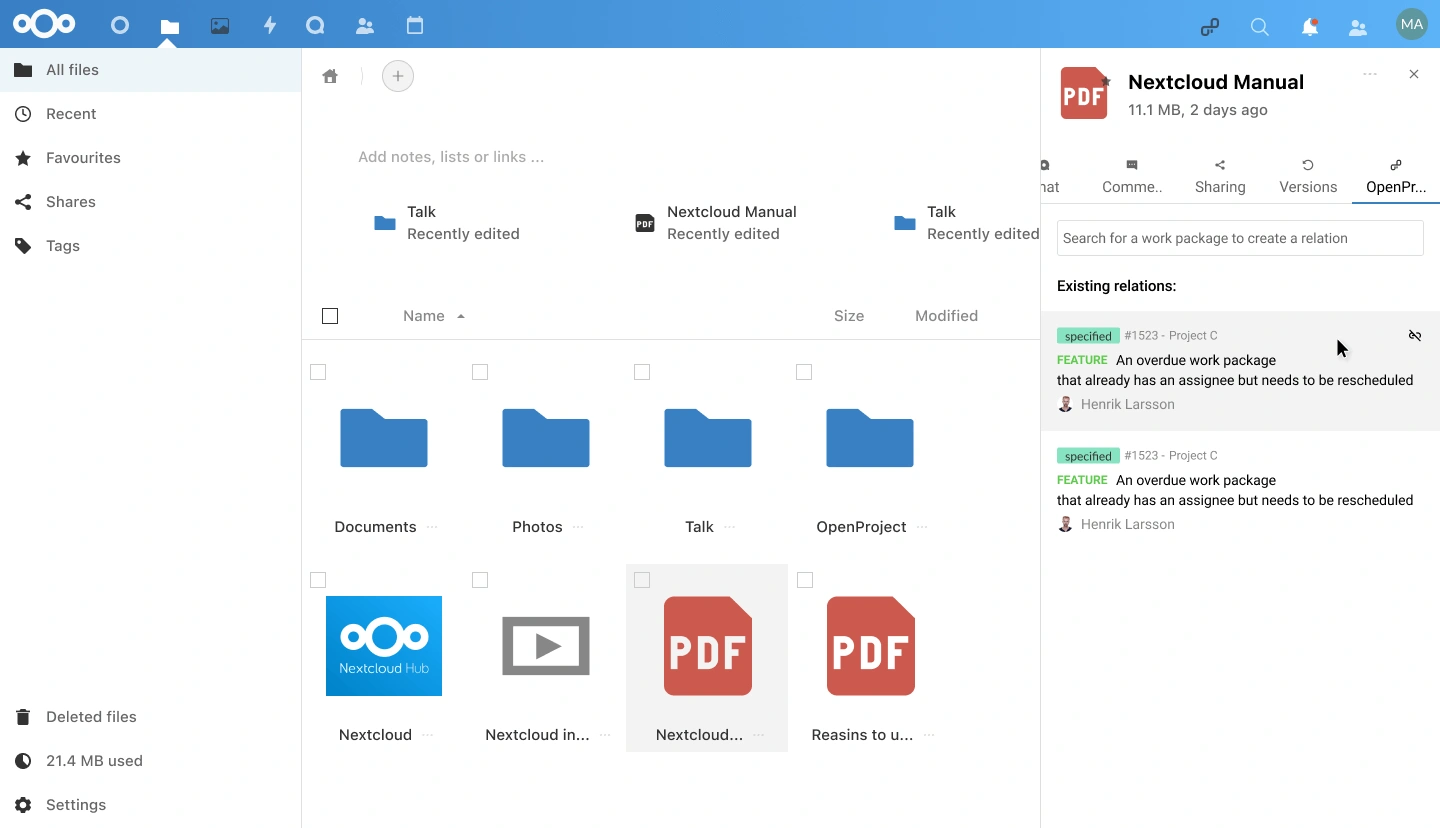
Task: Unlink the first work package relation
Action: click(1414, 336)
